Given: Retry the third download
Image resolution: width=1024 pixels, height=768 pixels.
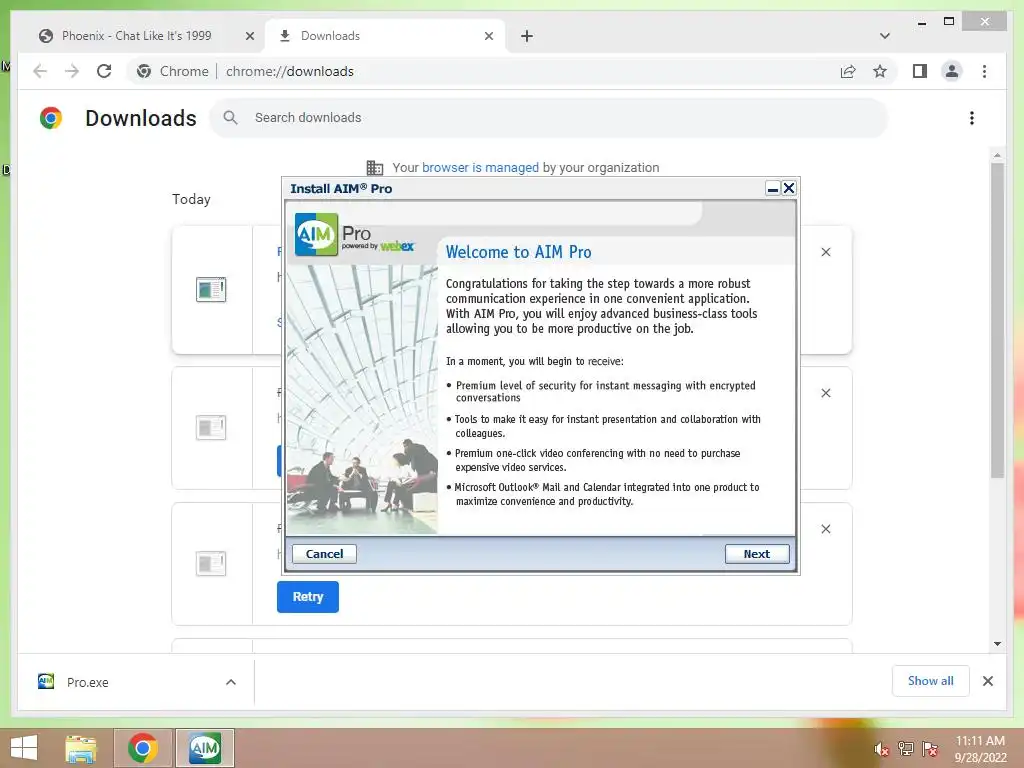Looking at the screenshot, I should pos(308,597).
